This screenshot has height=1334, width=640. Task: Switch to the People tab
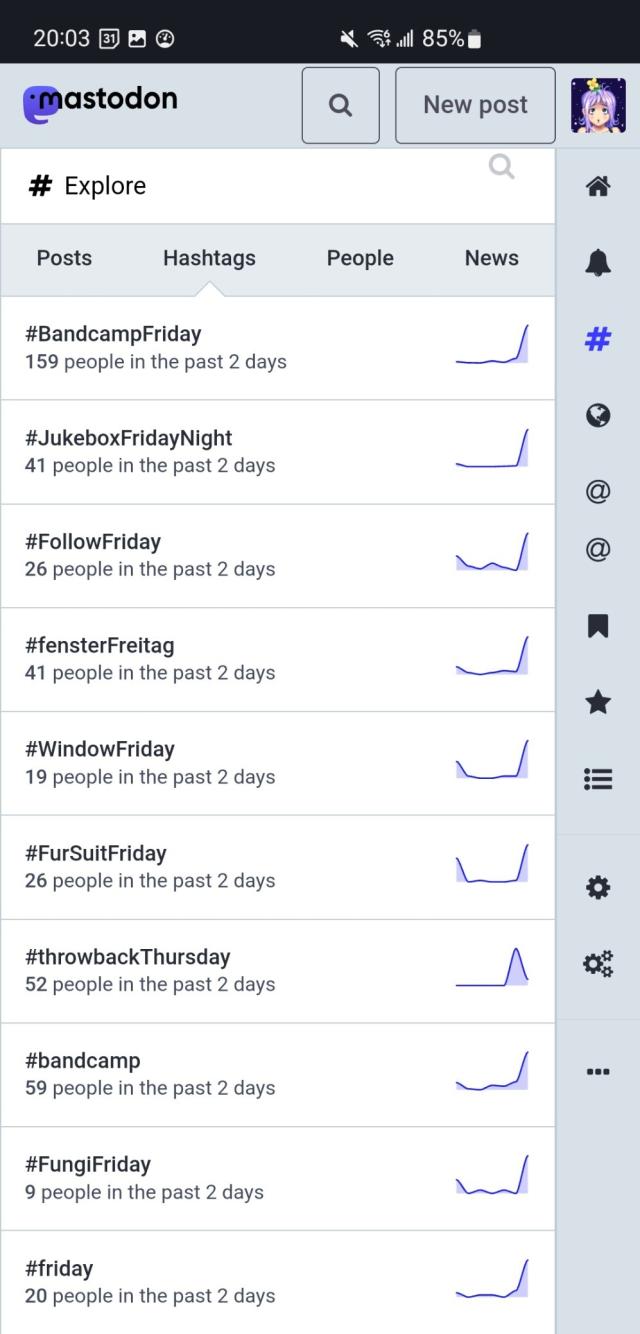[359, 258]
